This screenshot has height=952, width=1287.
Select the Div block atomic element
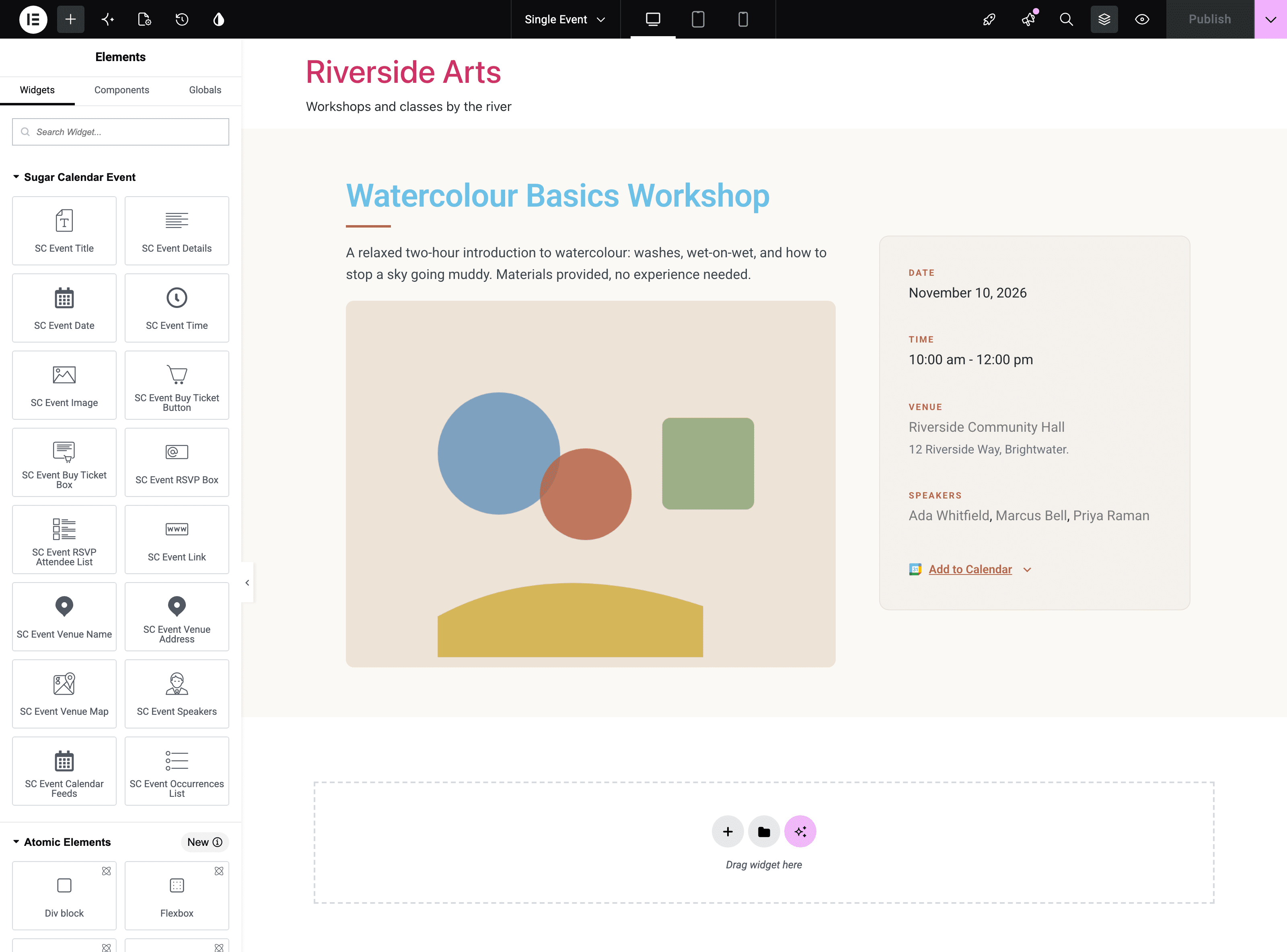(64, 896)
